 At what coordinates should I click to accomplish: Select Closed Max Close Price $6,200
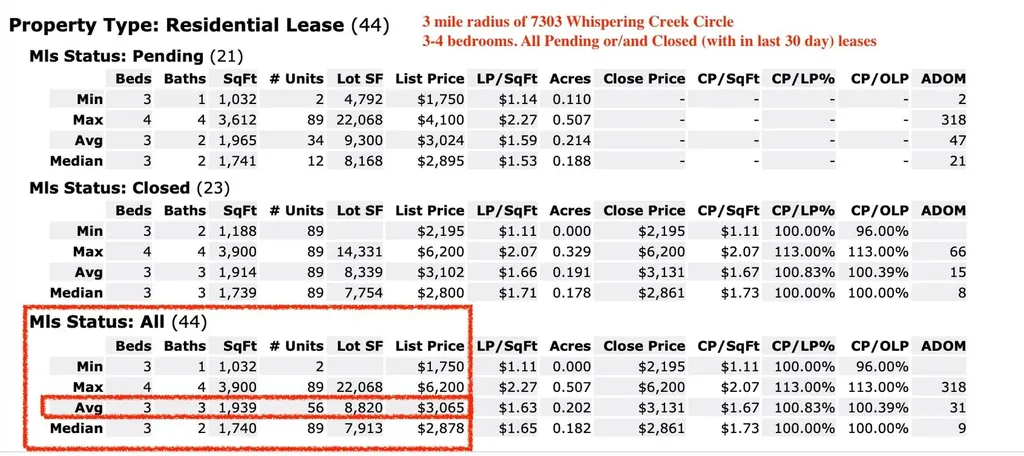pyautogui.click(x=663, y=252)
